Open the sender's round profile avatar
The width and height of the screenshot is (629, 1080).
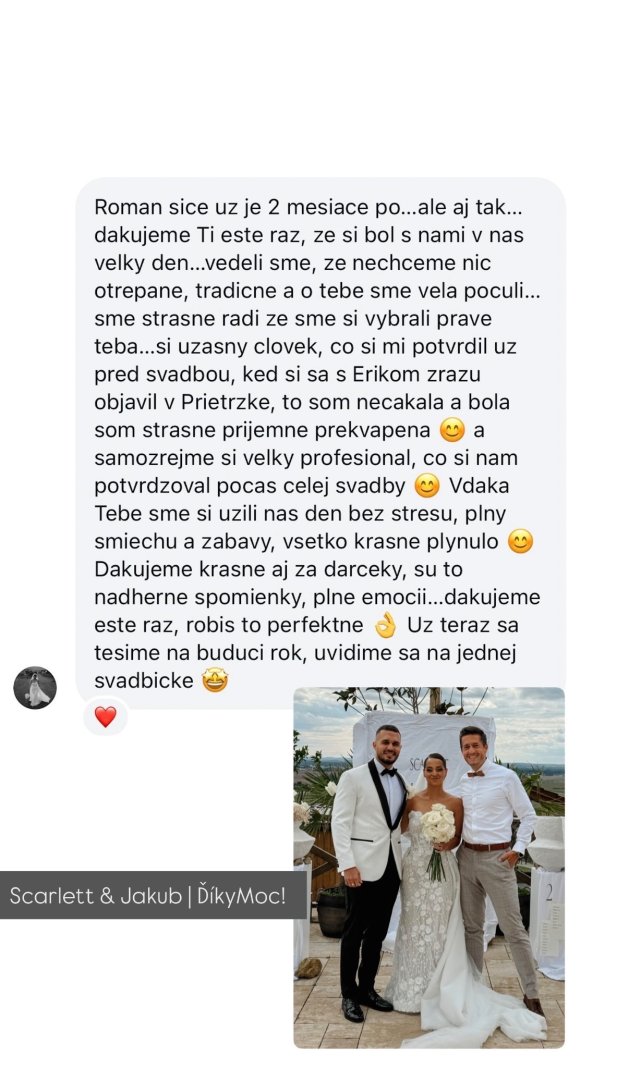(34, 687)
